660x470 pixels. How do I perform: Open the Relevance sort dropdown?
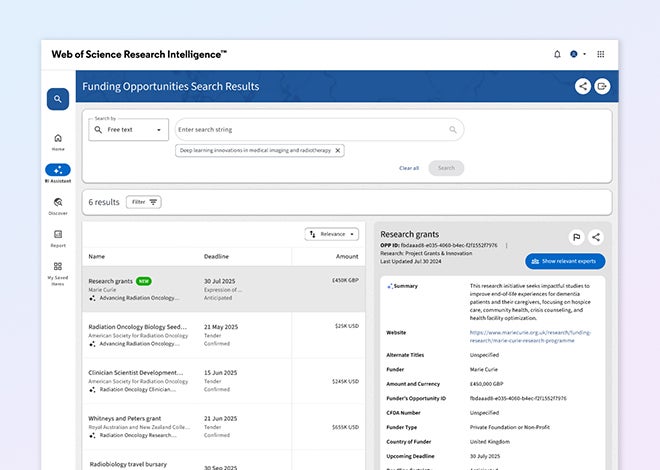click(x=331, y=234)
